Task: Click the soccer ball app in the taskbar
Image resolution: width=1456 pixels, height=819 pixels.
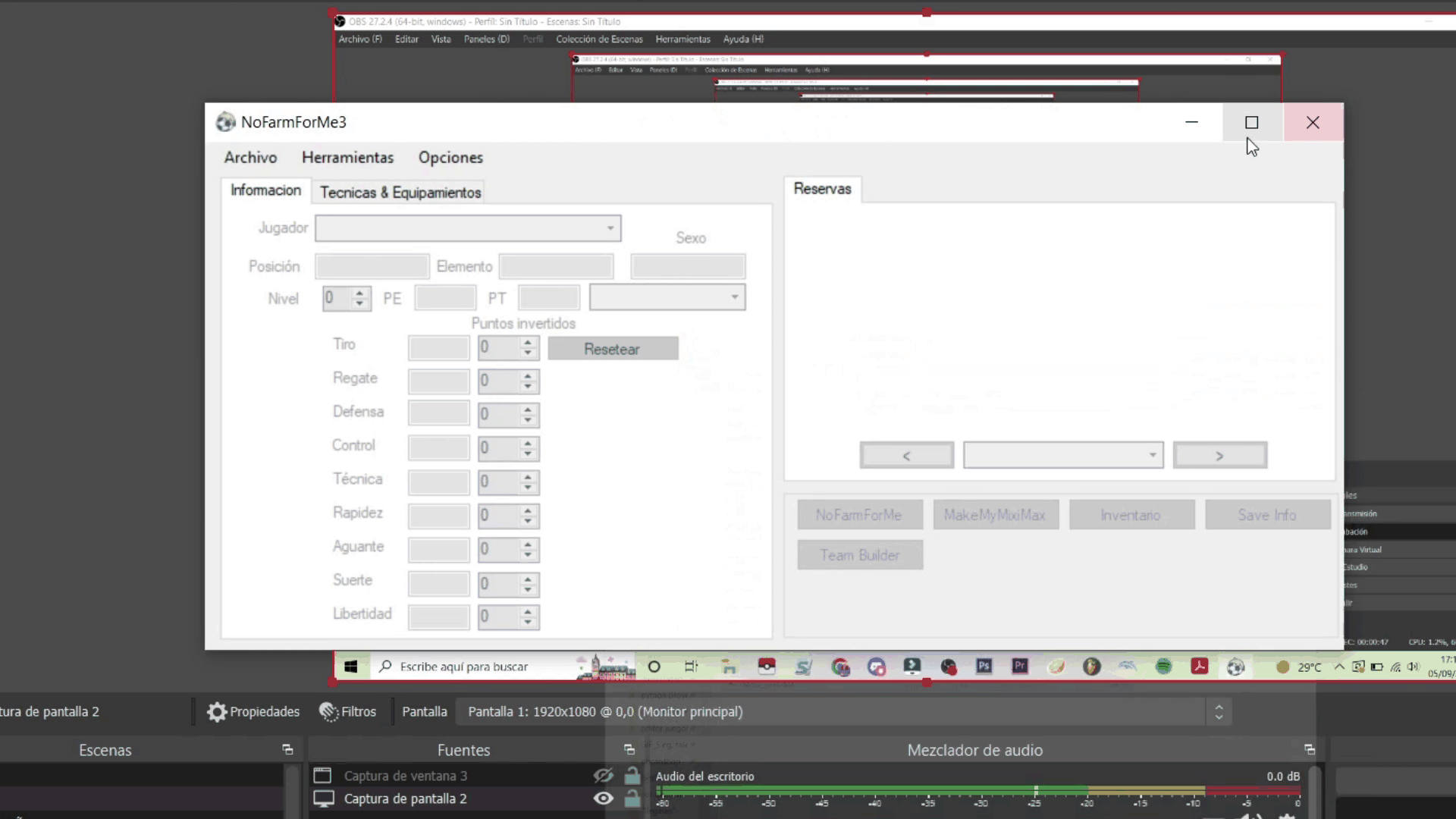Action: (x=1235, y=667)
